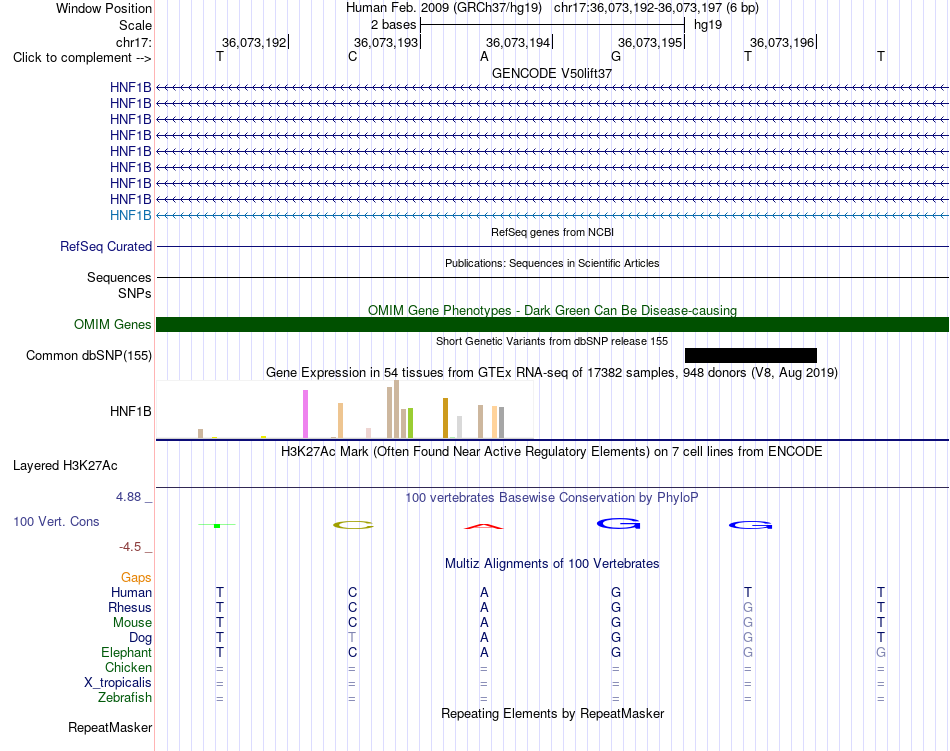Viewport: 950px width, 751px height.
Task: Click position label 36,073,196
Action: [x=782, y=42]
